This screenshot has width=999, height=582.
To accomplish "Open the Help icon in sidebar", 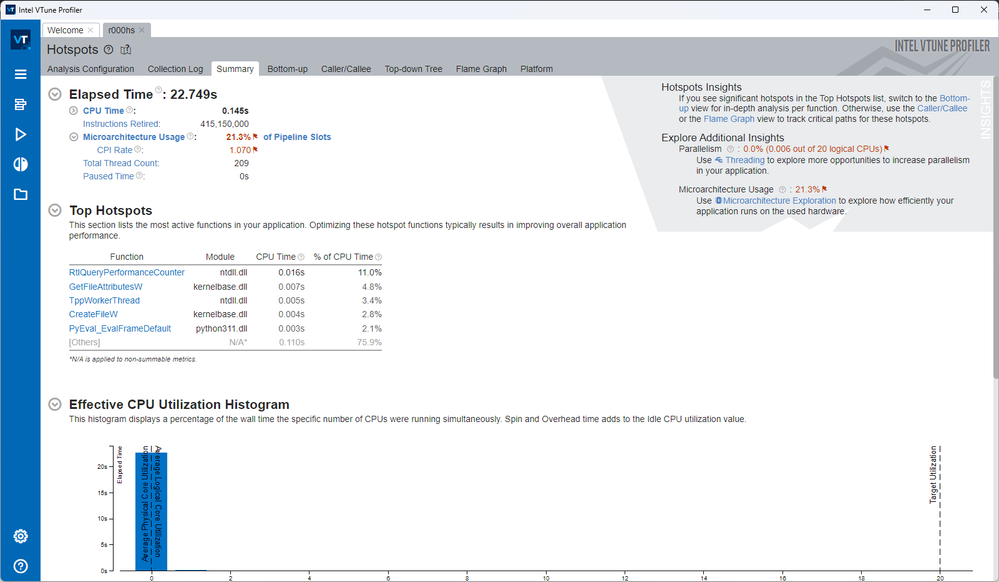I will point(20,566).
